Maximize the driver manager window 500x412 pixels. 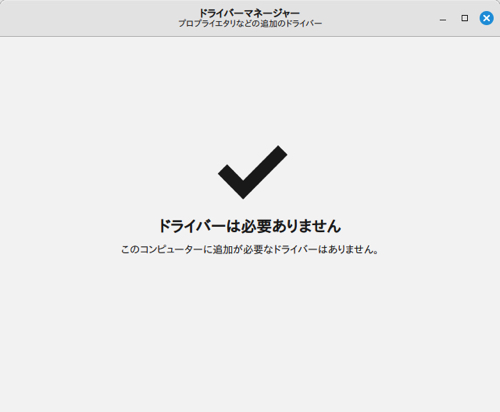coord(465,18)
